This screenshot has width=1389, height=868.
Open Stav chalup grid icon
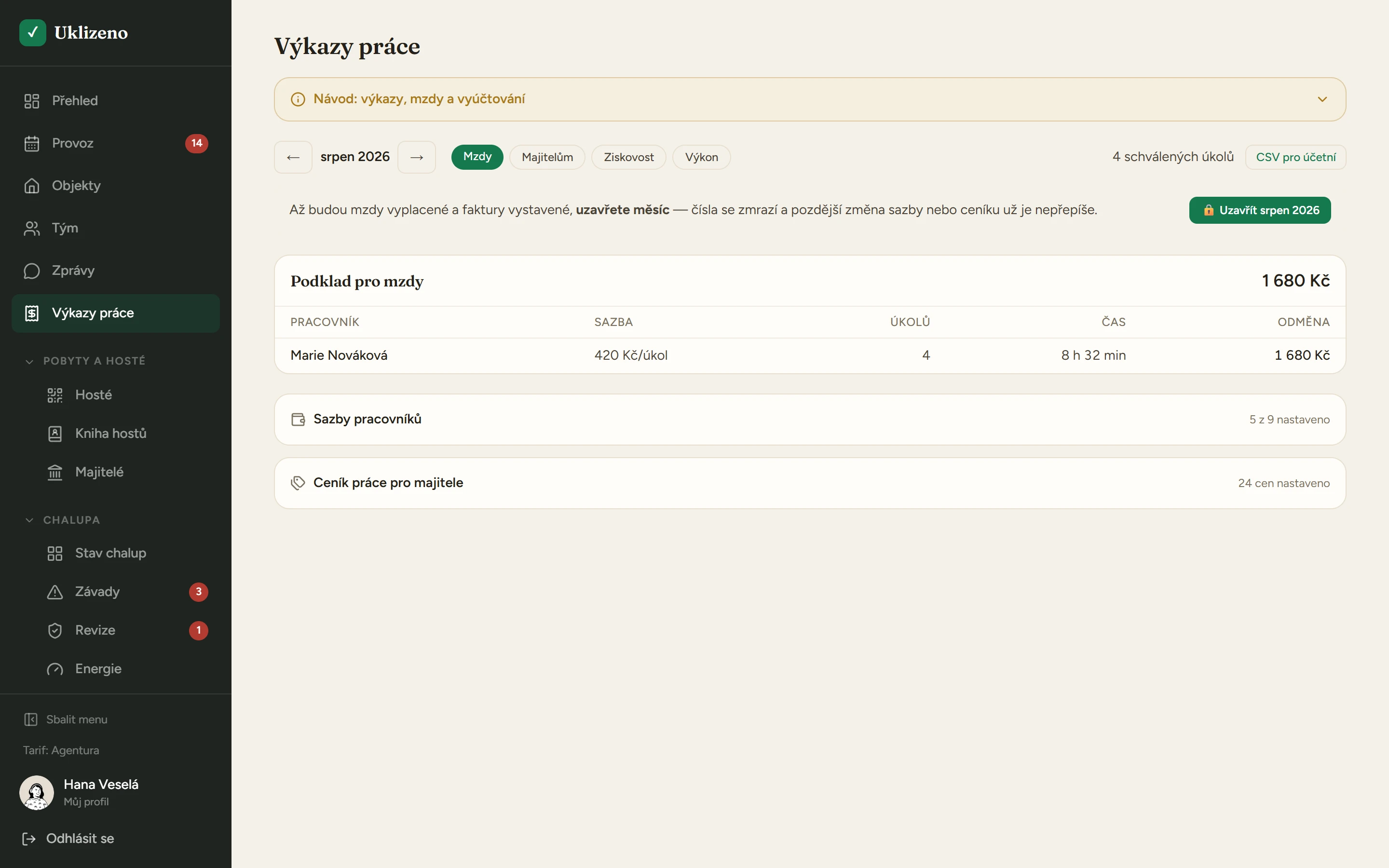point(54,554)
